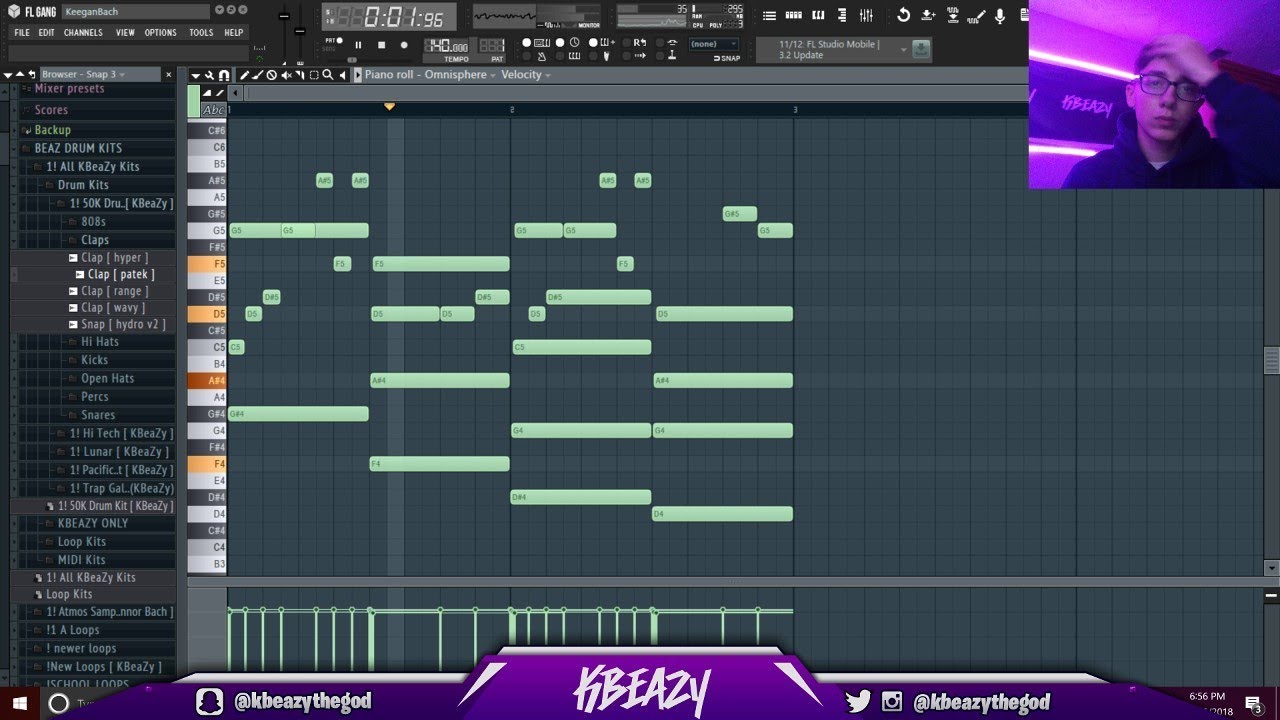Expand the BEAZ DRUM KITS folder
Screen dimensions: 1280x720
(78, 148)
